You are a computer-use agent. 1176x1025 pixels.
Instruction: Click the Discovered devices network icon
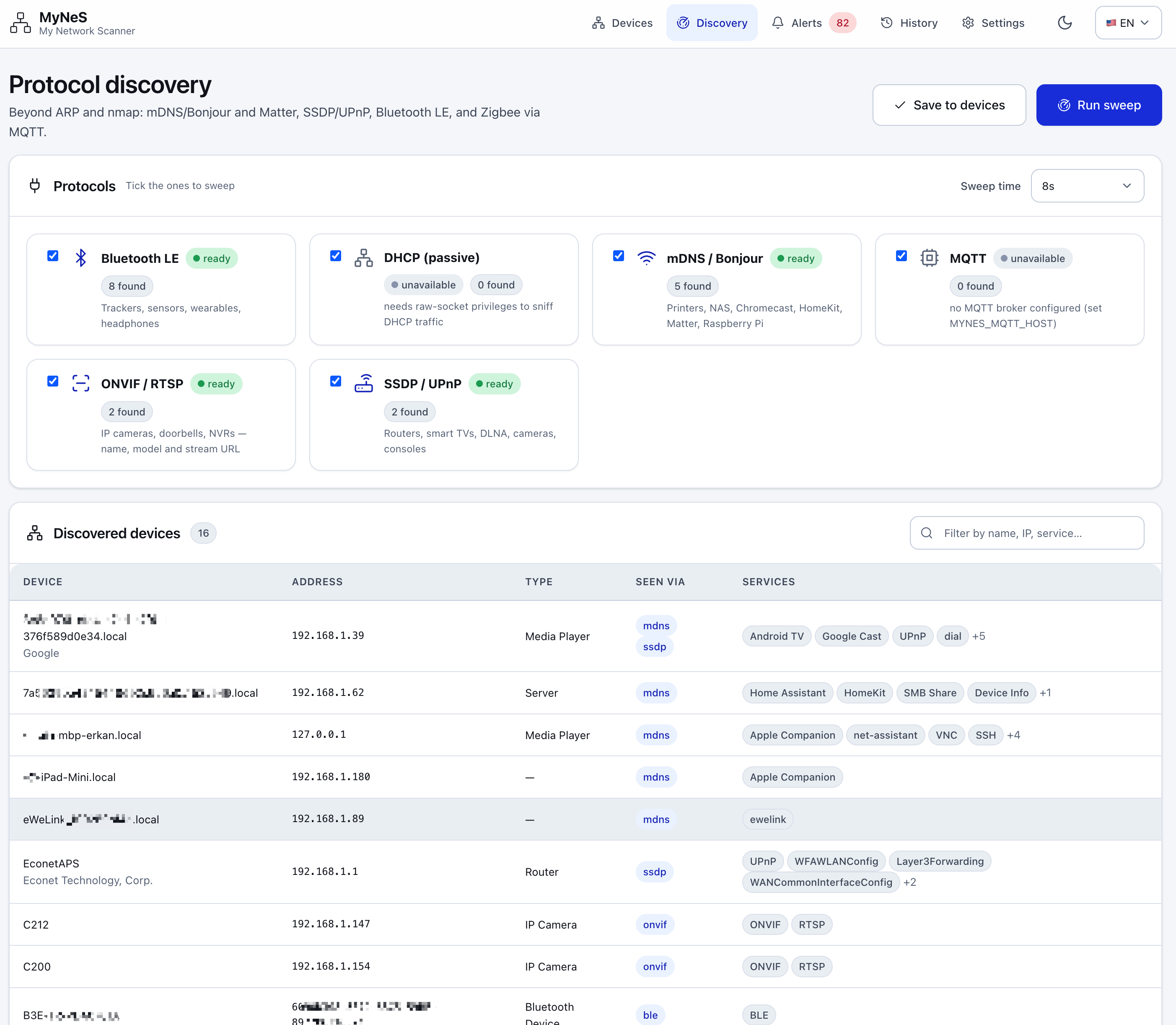click(x=35, y=533)
